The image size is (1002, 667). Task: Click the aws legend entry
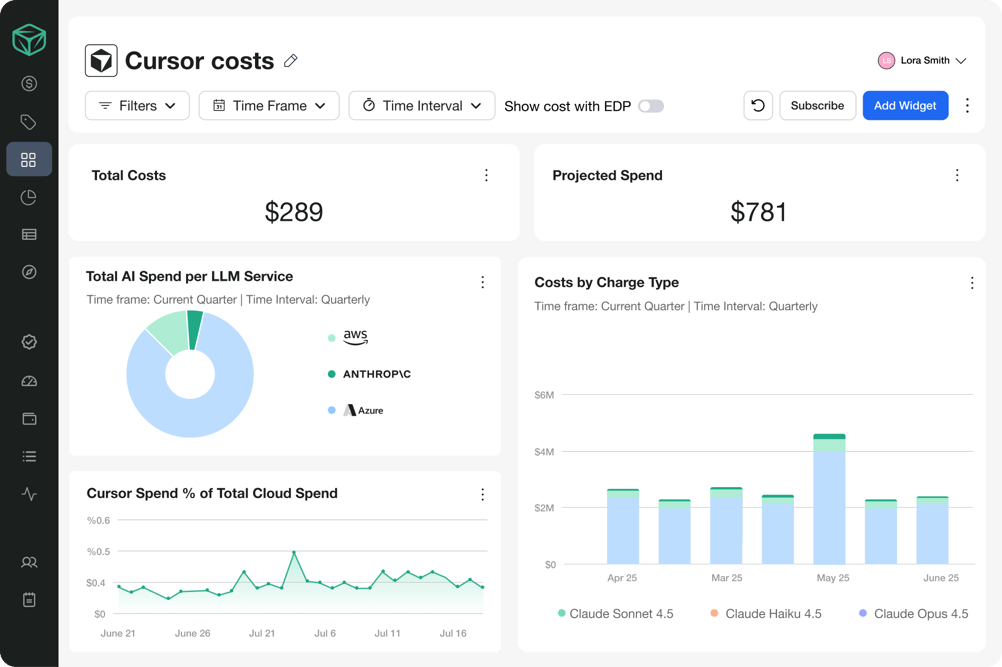[x=348, y=337]
